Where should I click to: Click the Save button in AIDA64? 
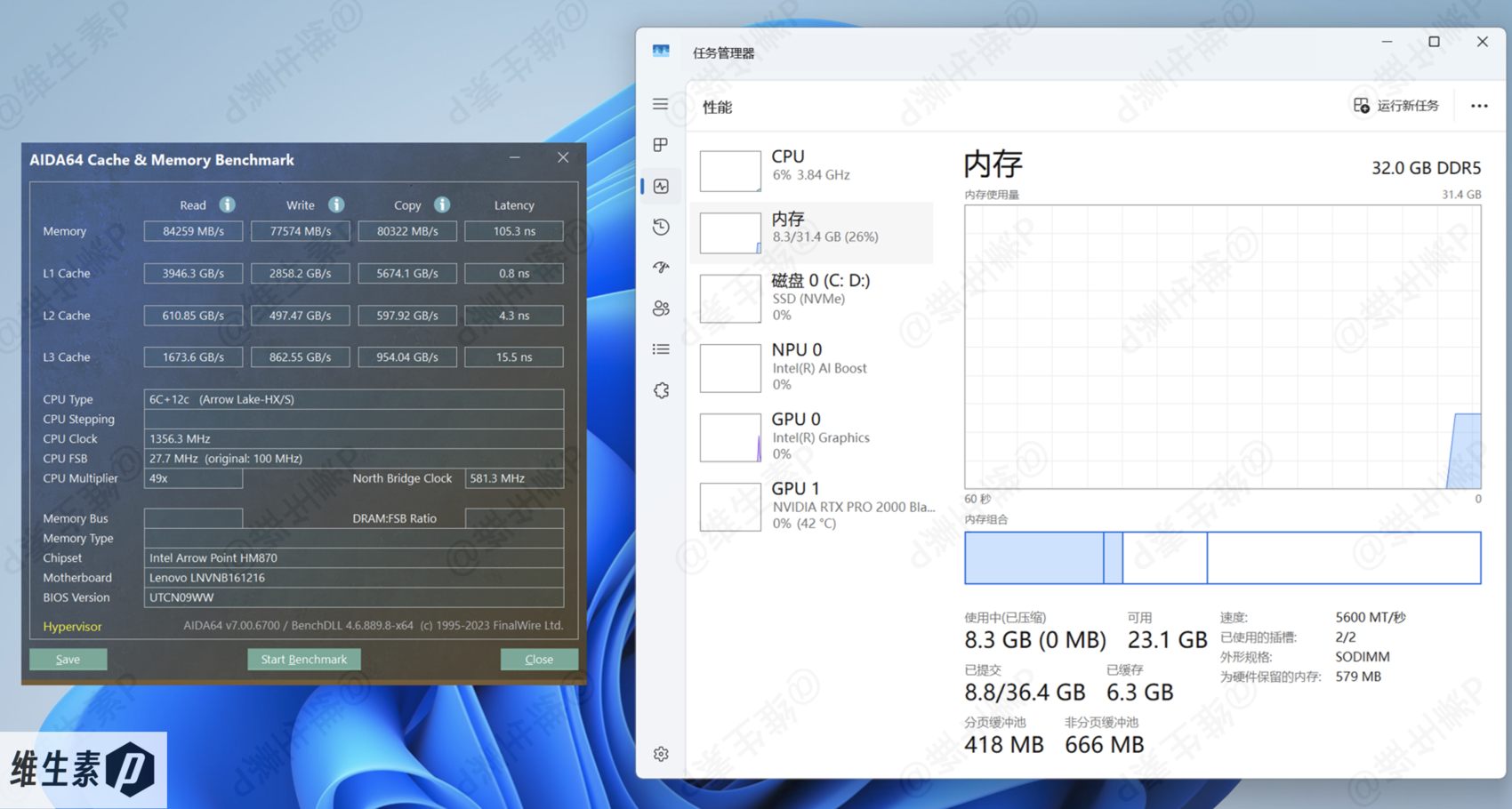coord(68,659)
